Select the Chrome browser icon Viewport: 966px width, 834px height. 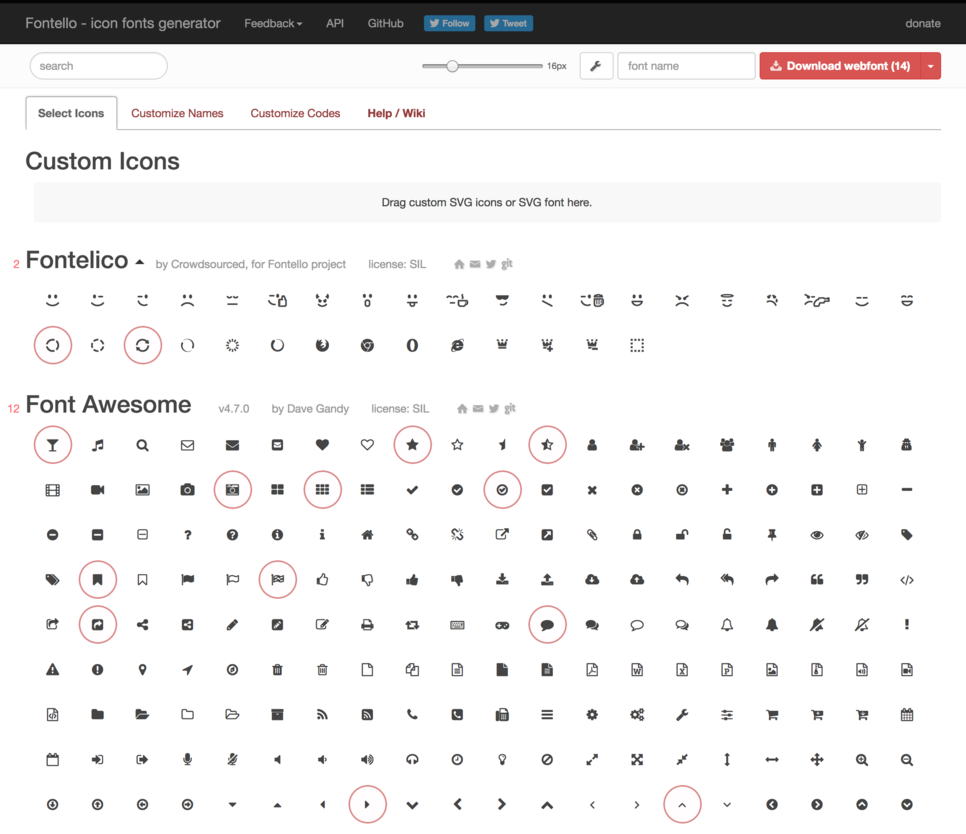367,345
